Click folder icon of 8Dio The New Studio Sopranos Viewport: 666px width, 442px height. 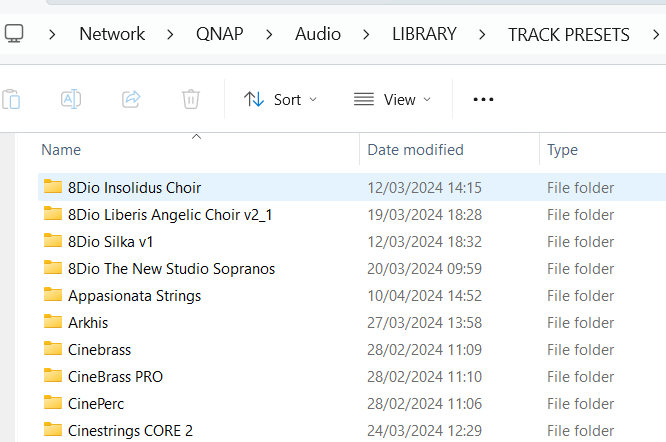53,267
